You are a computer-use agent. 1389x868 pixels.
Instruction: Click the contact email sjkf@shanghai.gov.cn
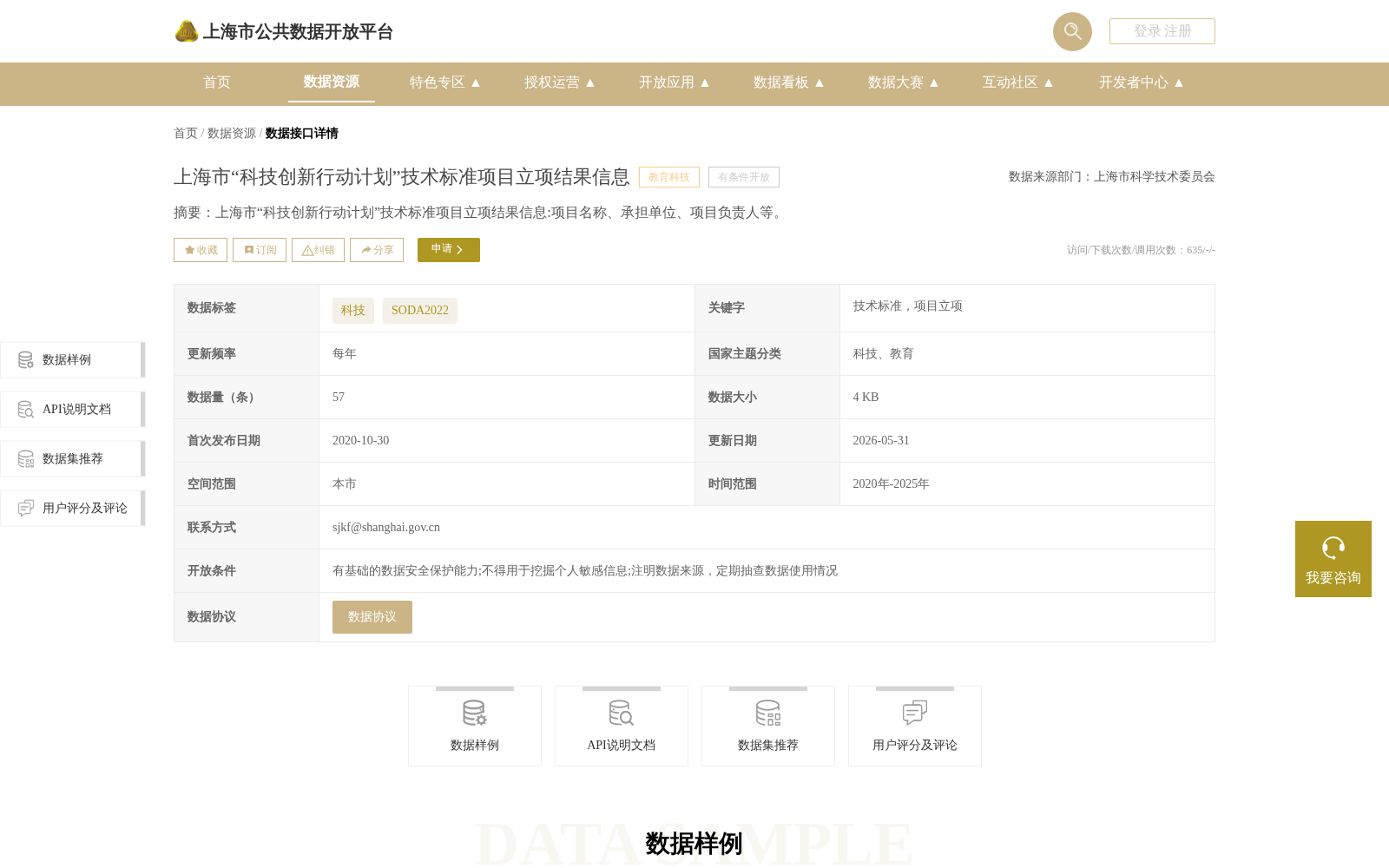(386, 527)
